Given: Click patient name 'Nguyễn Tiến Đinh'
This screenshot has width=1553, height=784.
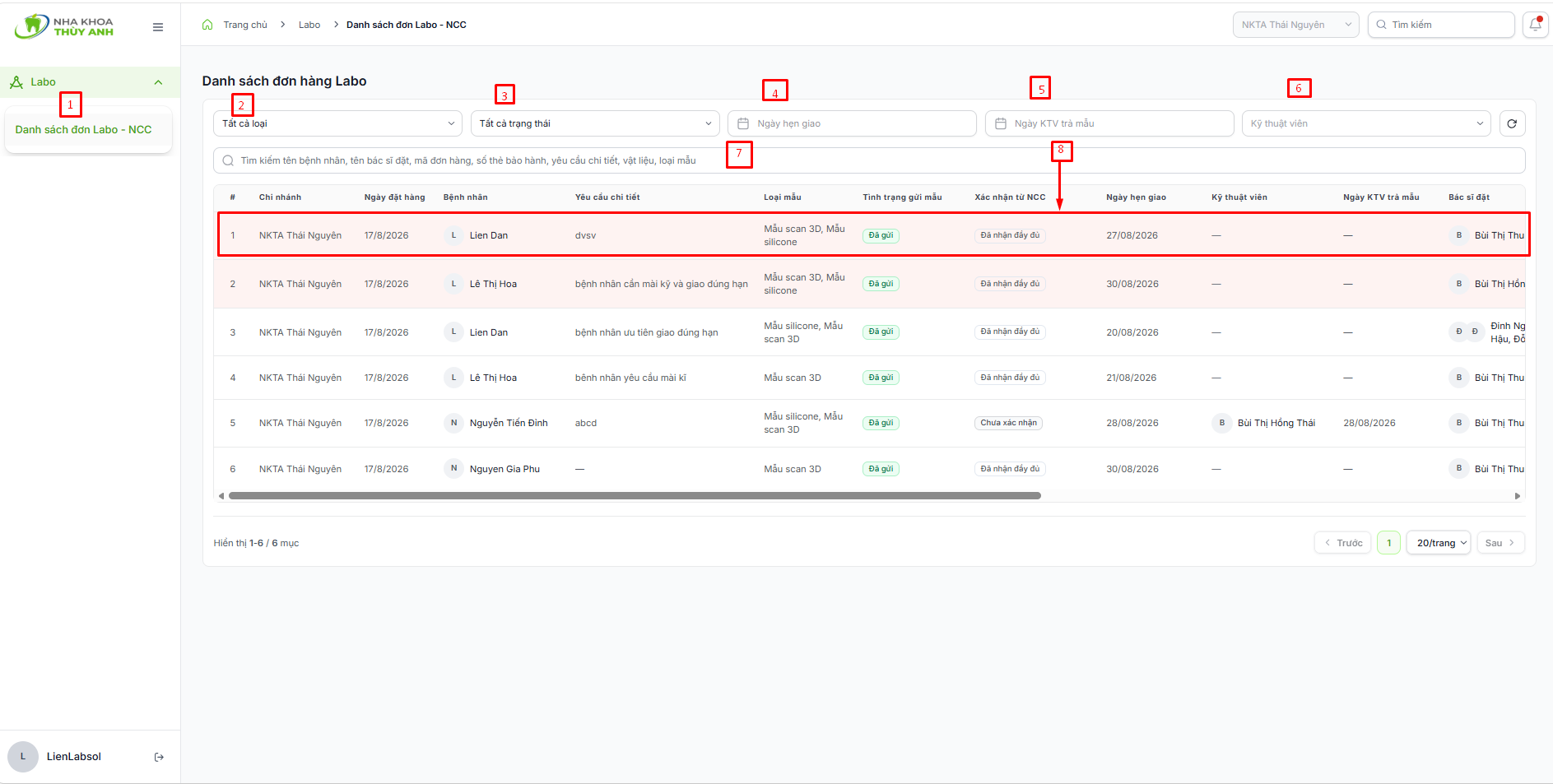Looking at the screenshot, I should (509, 423).
